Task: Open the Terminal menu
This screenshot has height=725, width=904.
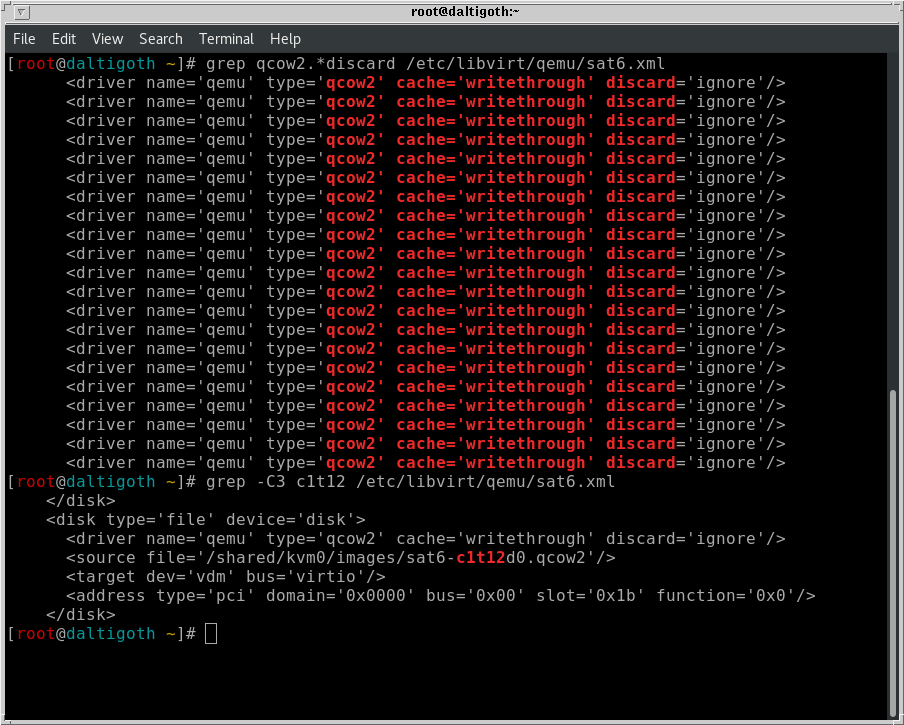Action: [226, 39]
